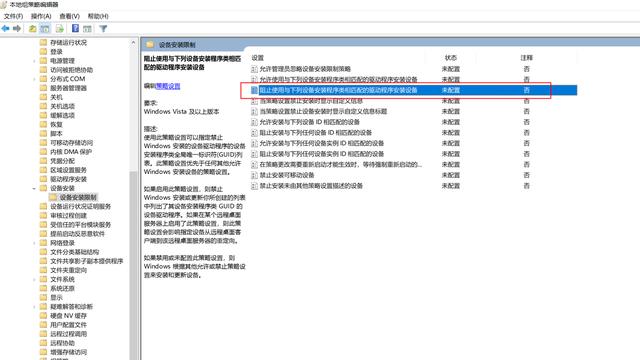This screenshot has width=640, height=360.
Task: Open the 操作(A) menu
Action: pos(41,16)
